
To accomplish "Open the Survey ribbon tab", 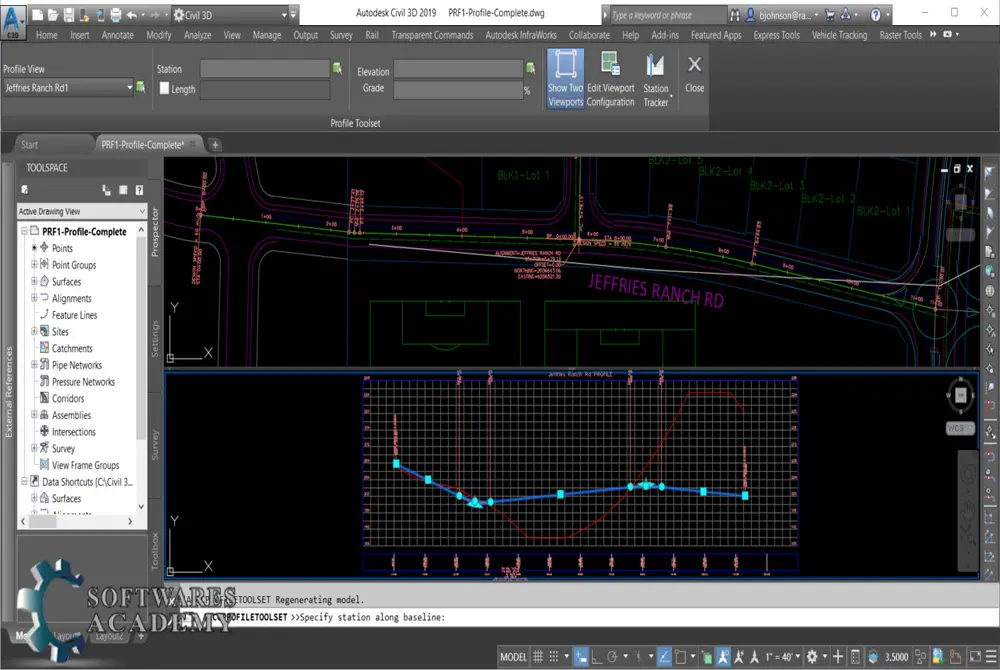I will (341, 35).
